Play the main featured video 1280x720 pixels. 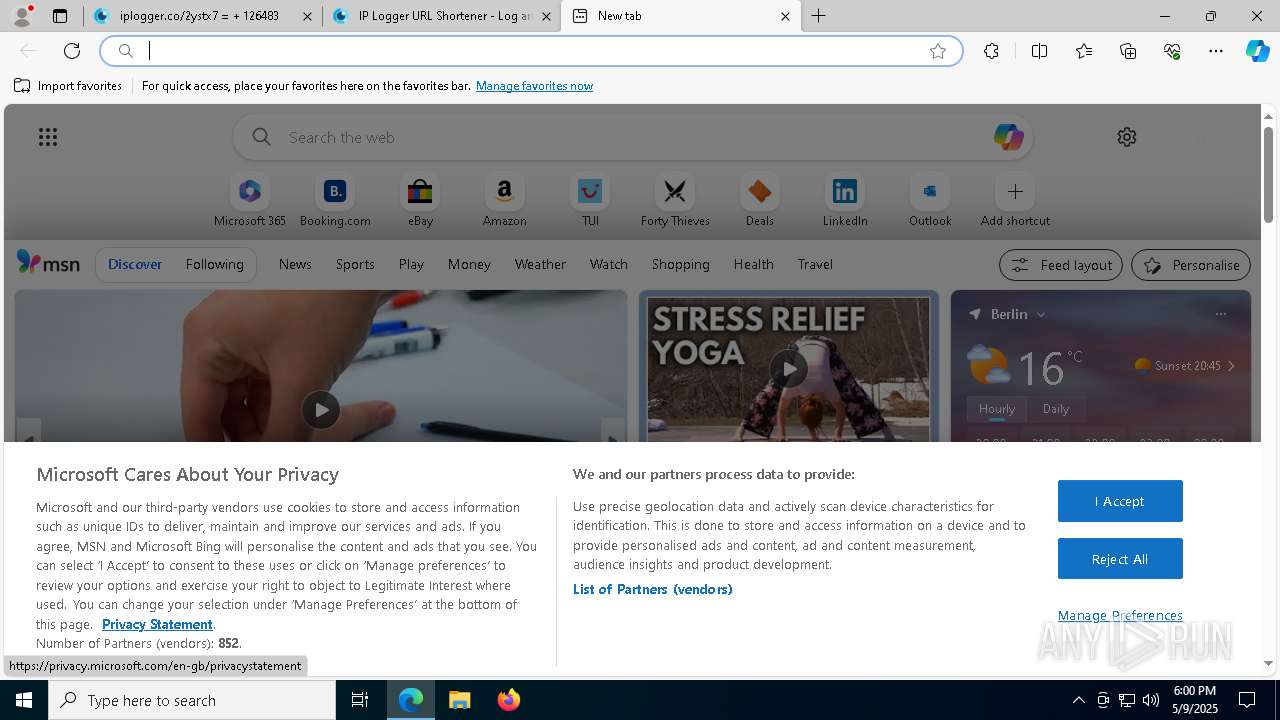[320, 409]
